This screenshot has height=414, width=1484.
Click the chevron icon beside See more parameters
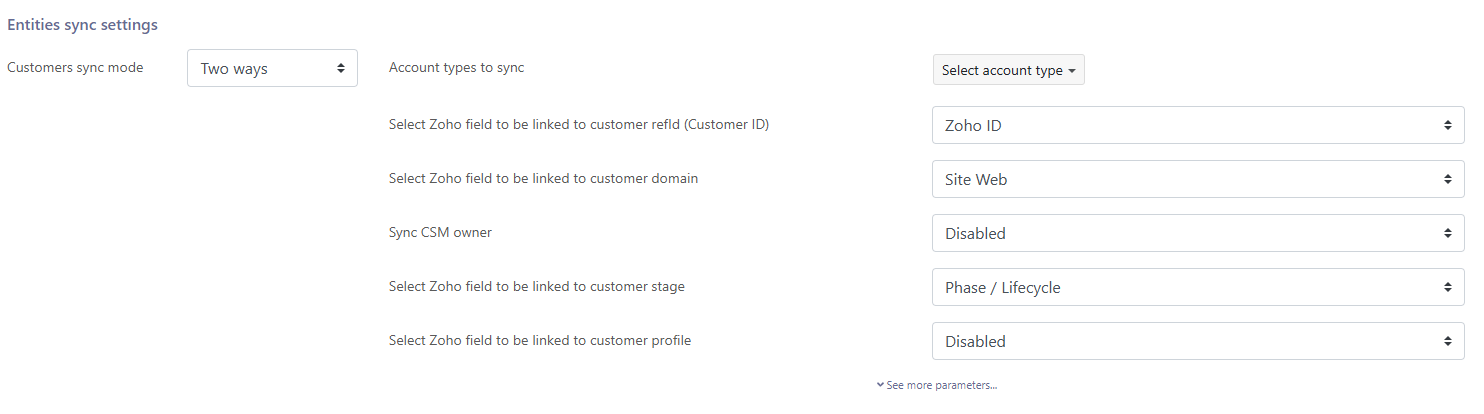[880, 385]
